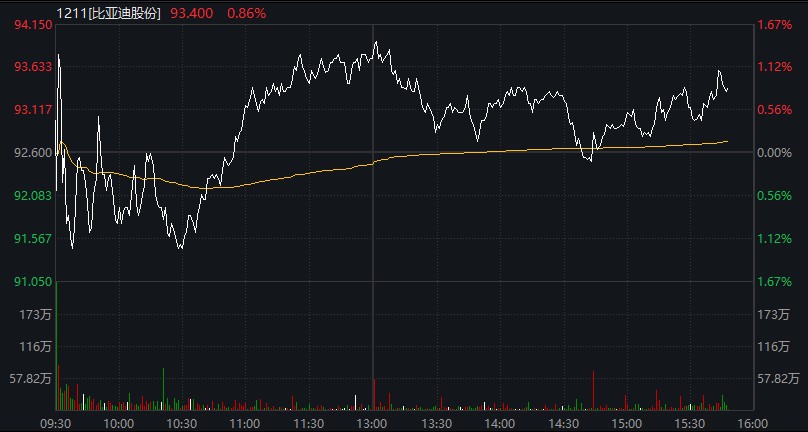Click the 16:00 market close time label
This screenshot has height=432, width=808.
[x=753, y=423]
